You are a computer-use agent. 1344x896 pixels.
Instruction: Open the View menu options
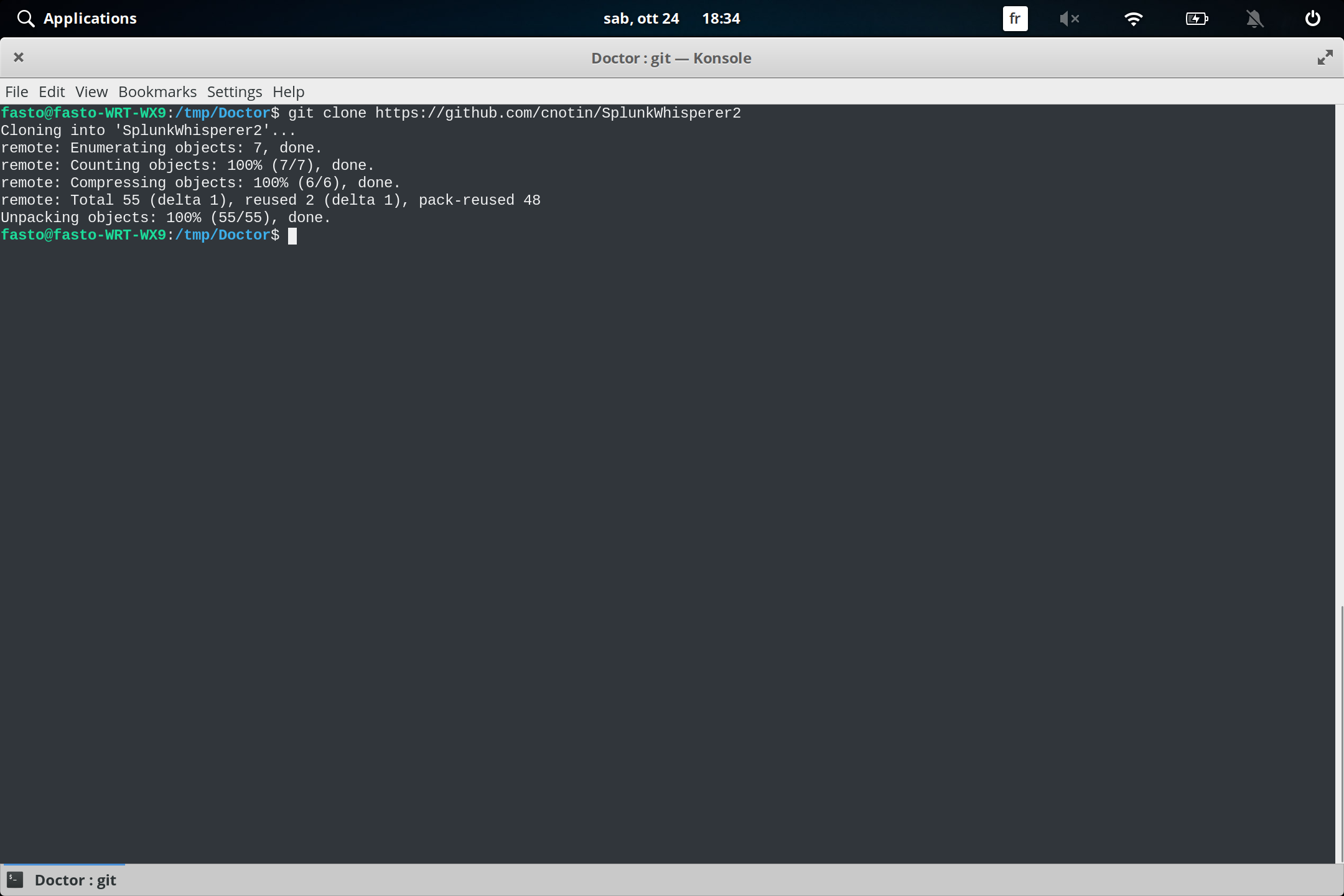[x=91, y=91]
